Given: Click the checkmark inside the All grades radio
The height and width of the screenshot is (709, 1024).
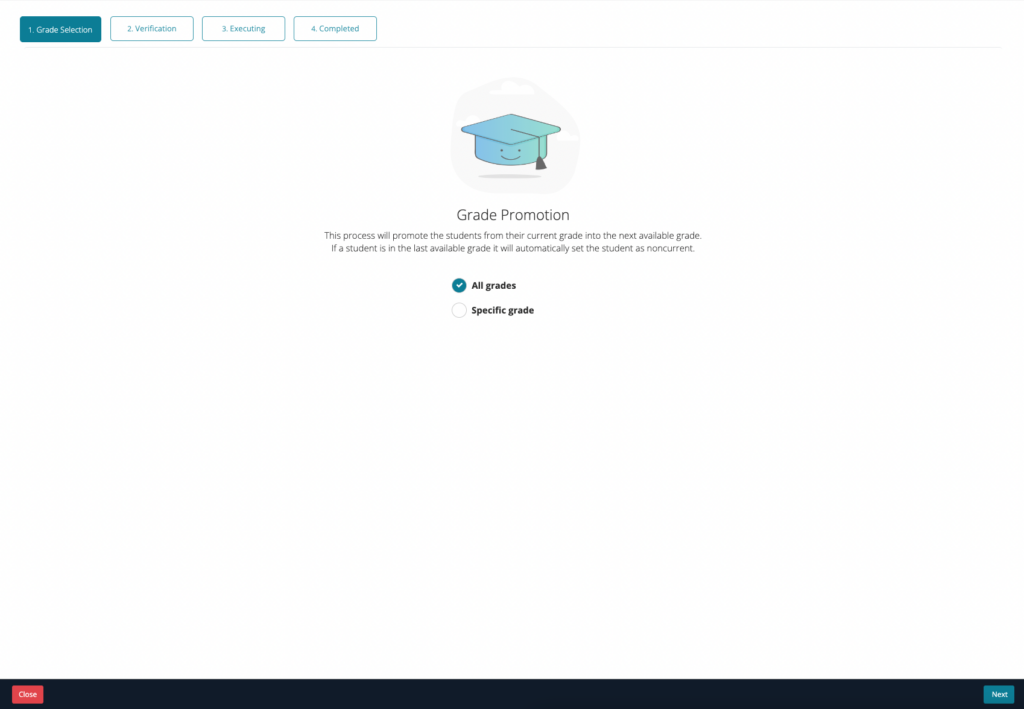Looking at the screenshot, I should pyautogui.click(x=459, y=285).
